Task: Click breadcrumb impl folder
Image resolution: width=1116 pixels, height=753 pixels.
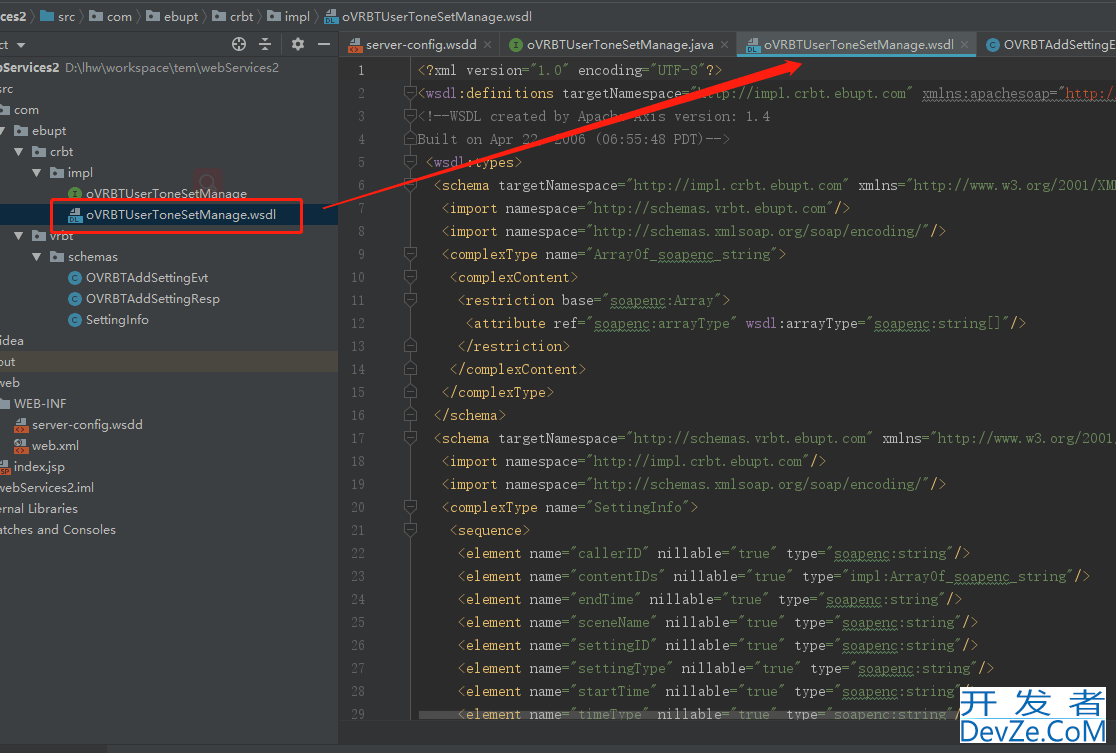Action: coord(288,16)
